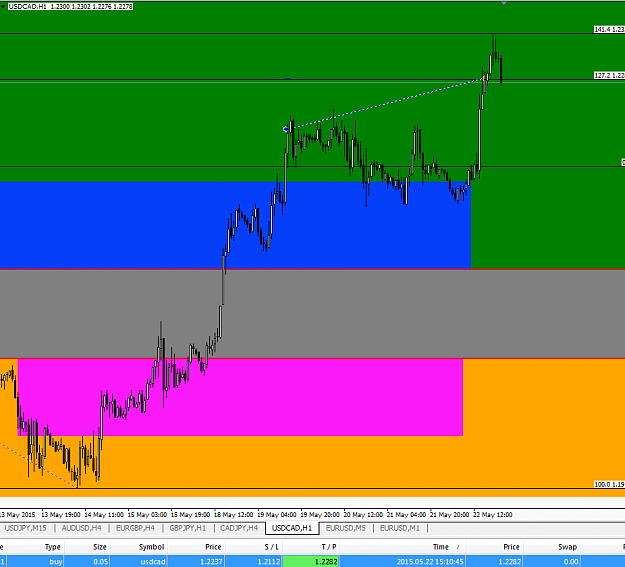
Task: Select the active USDCAD,H1 chart tab
Action: coord(292,528)
